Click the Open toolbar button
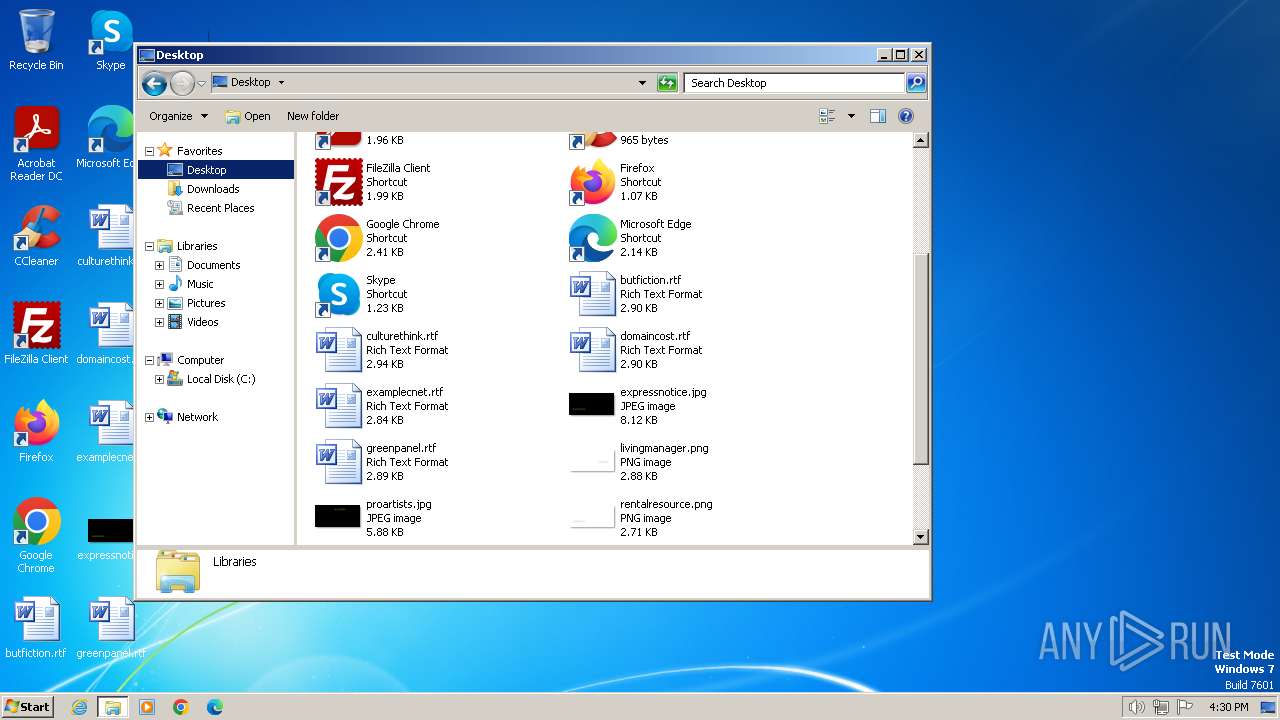 pyautogui.click(x=248, y=116)
